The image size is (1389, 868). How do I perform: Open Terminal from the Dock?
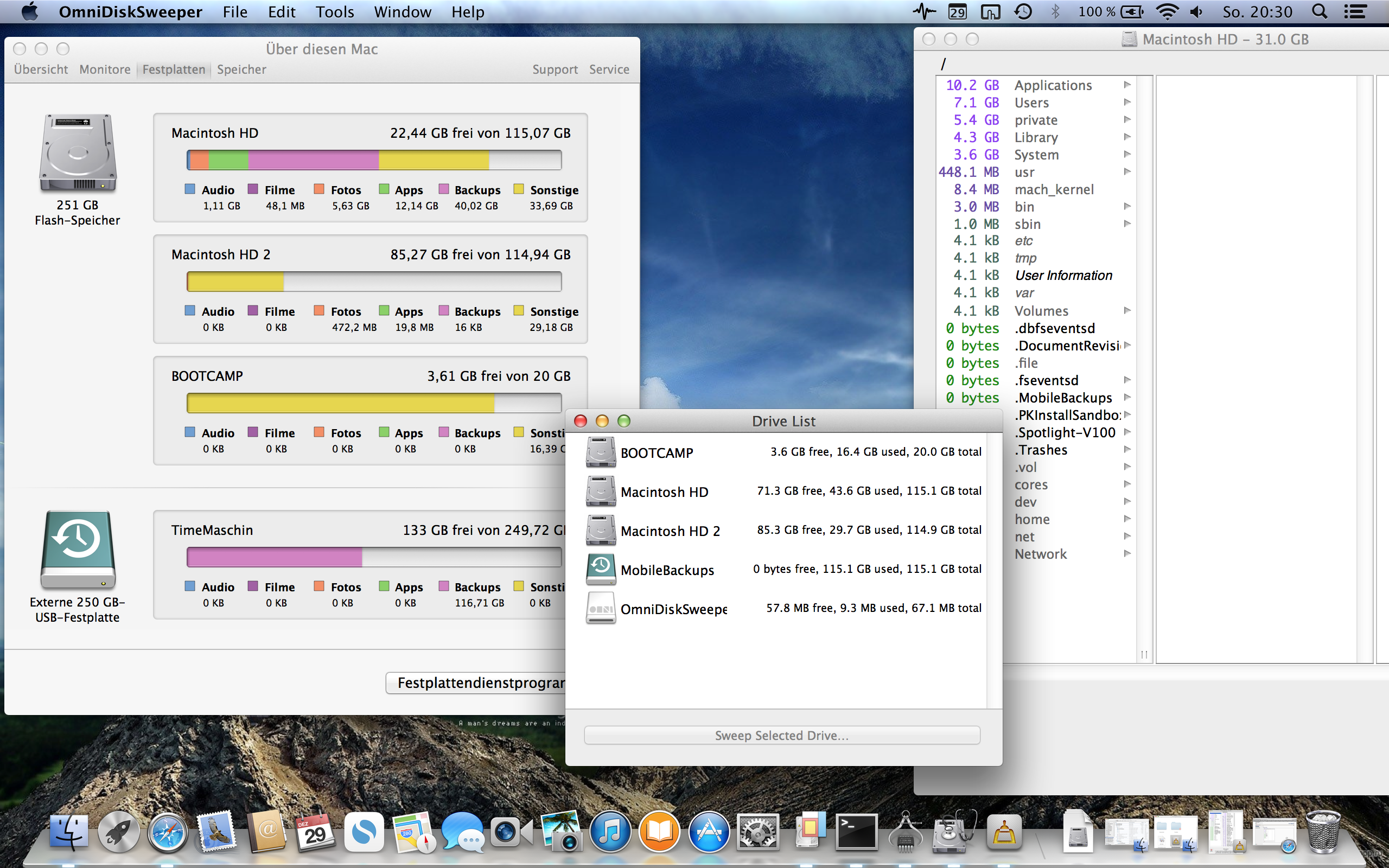point(856,832)
